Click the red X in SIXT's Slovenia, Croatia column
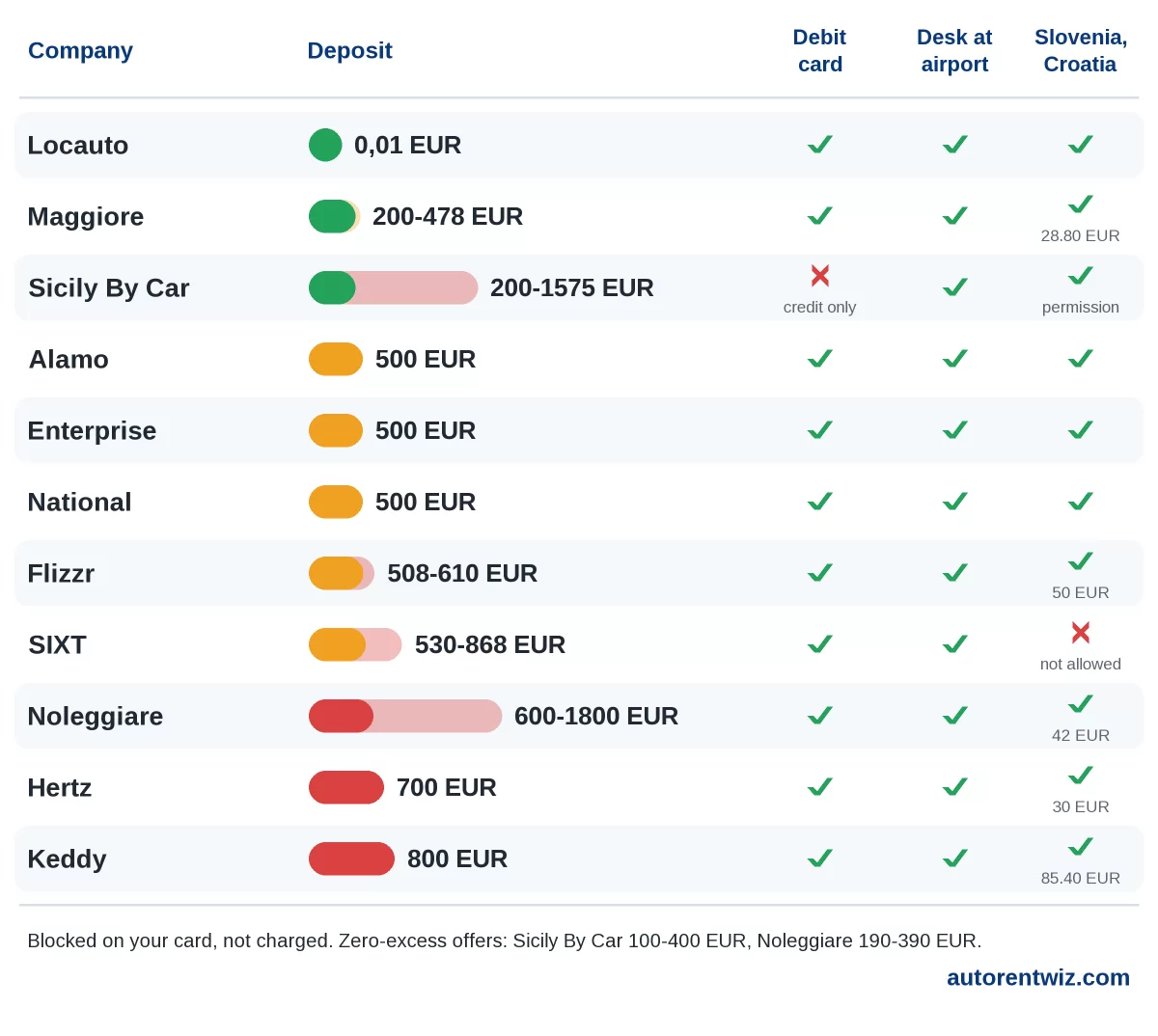 coord(1081,633)
